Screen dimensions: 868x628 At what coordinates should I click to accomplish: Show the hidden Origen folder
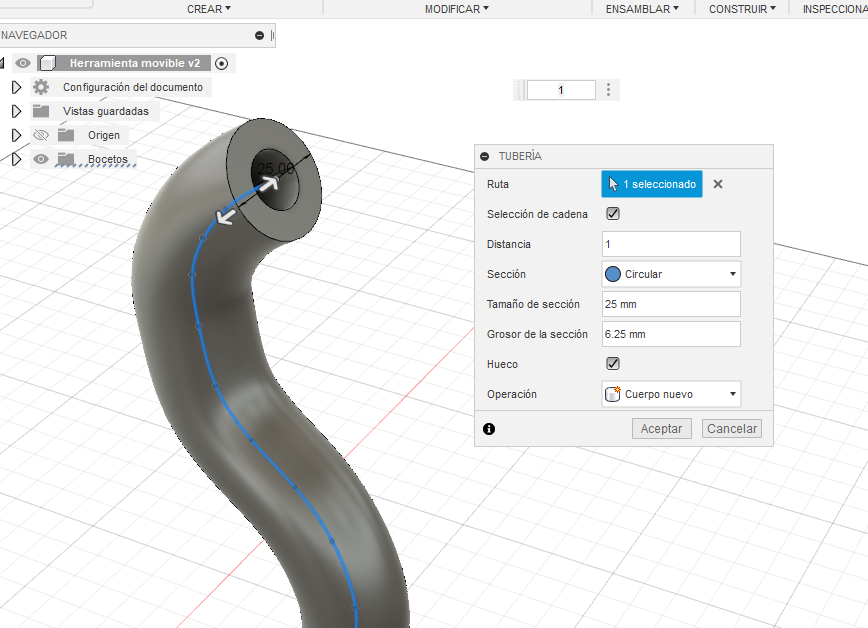[x=41, y=135]
